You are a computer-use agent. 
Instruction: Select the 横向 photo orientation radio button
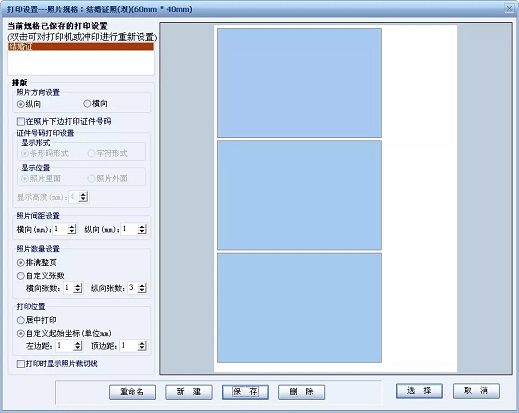87,104
